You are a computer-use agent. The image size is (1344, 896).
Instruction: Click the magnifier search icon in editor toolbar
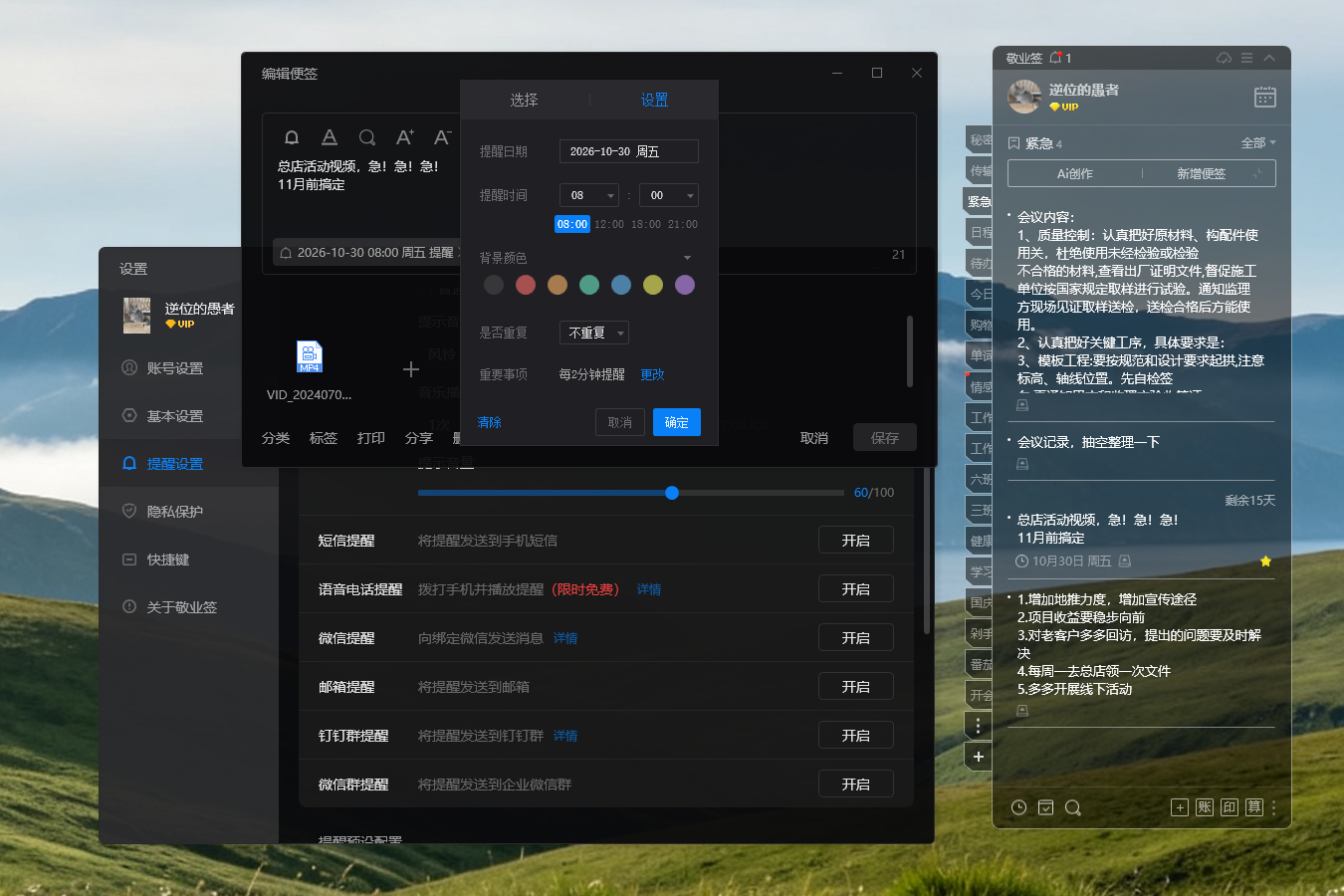[x=367, y=137]
